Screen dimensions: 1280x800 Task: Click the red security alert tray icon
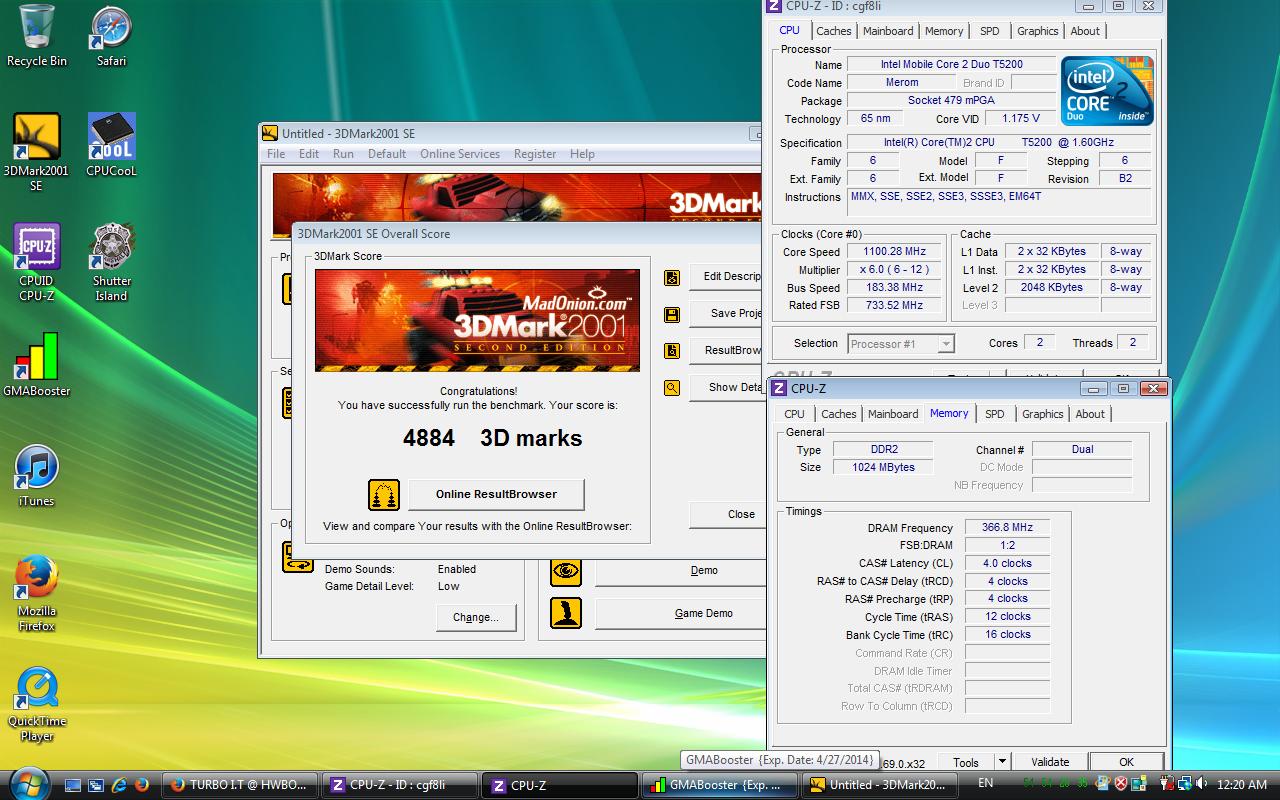1121,785
